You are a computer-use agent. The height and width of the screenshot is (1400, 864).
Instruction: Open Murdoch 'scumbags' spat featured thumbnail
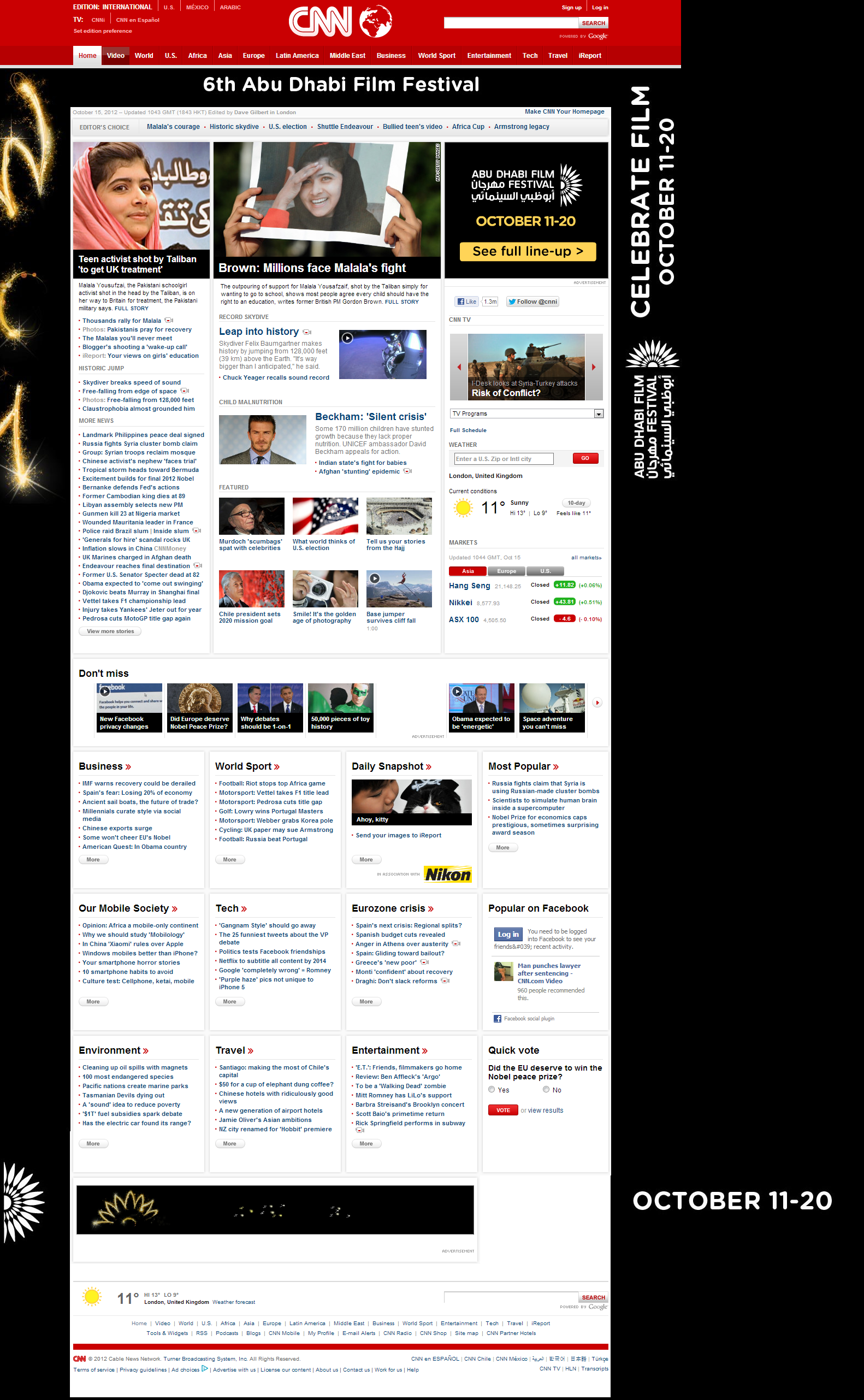251,516
